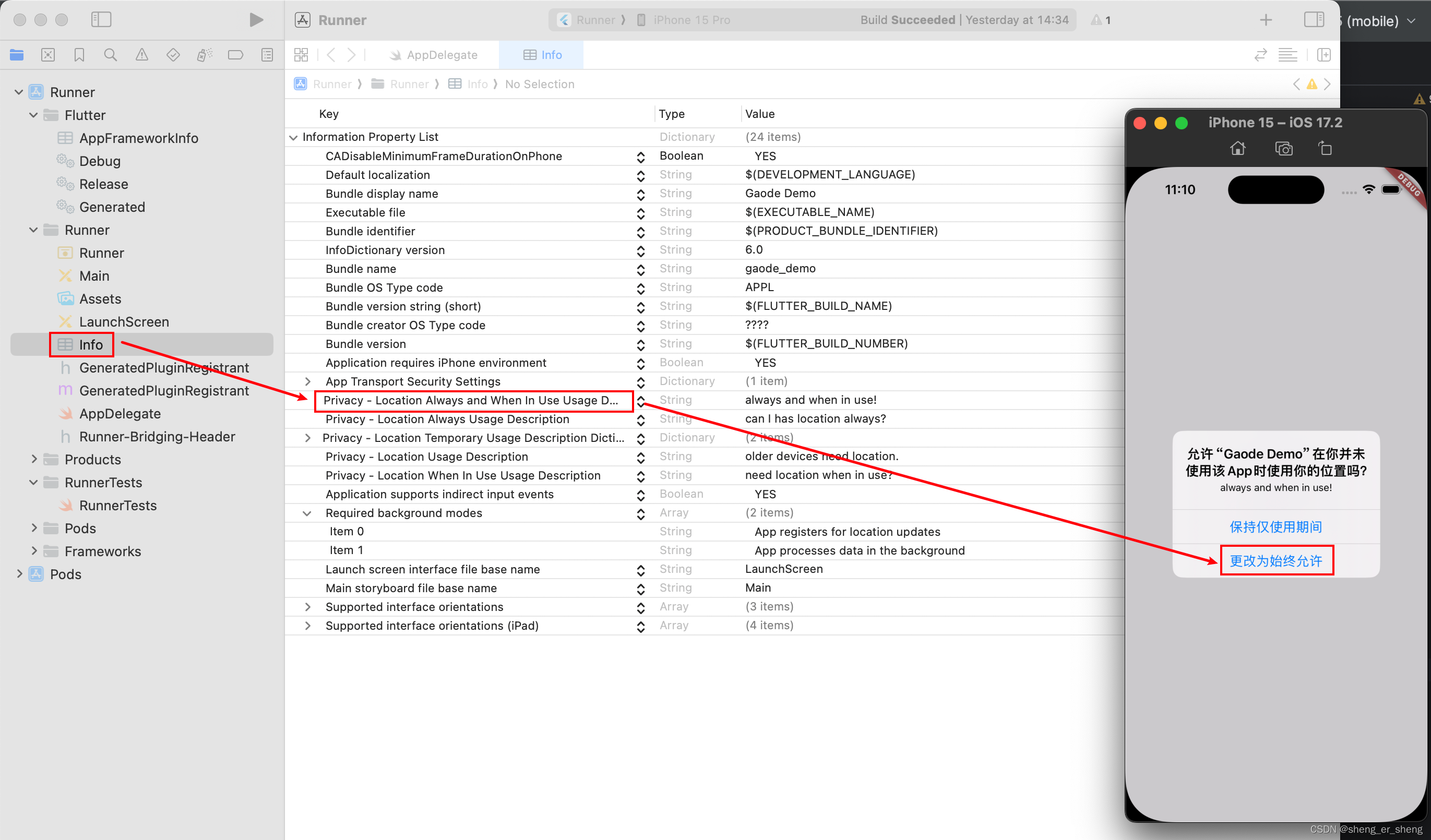The image size is (1431, 840).
Task: Open the Breakpoint navigator icon
Action: [x=235, y=55]
